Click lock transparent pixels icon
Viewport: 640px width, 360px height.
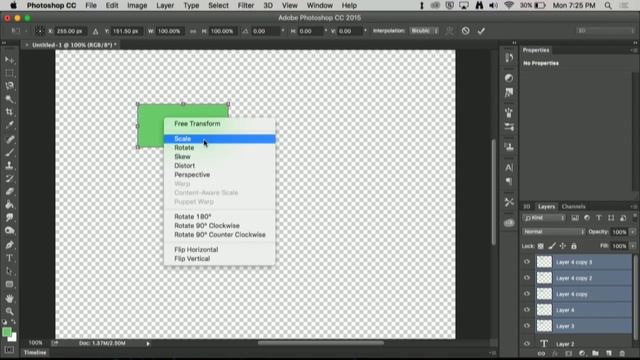(x=540, y=246)
